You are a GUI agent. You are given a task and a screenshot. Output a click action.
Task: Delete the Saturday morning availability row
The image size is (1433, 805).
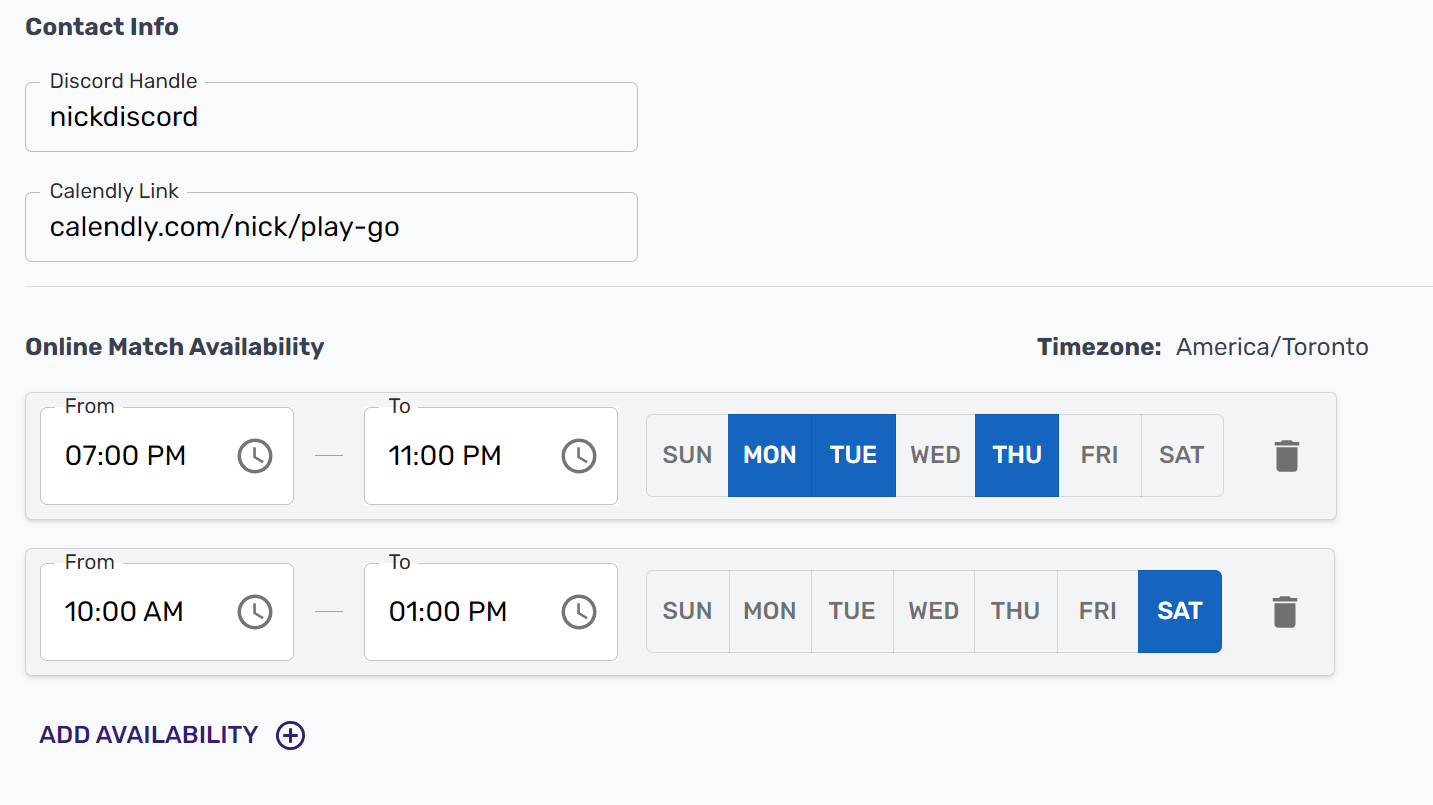(x=1285, y=612)
